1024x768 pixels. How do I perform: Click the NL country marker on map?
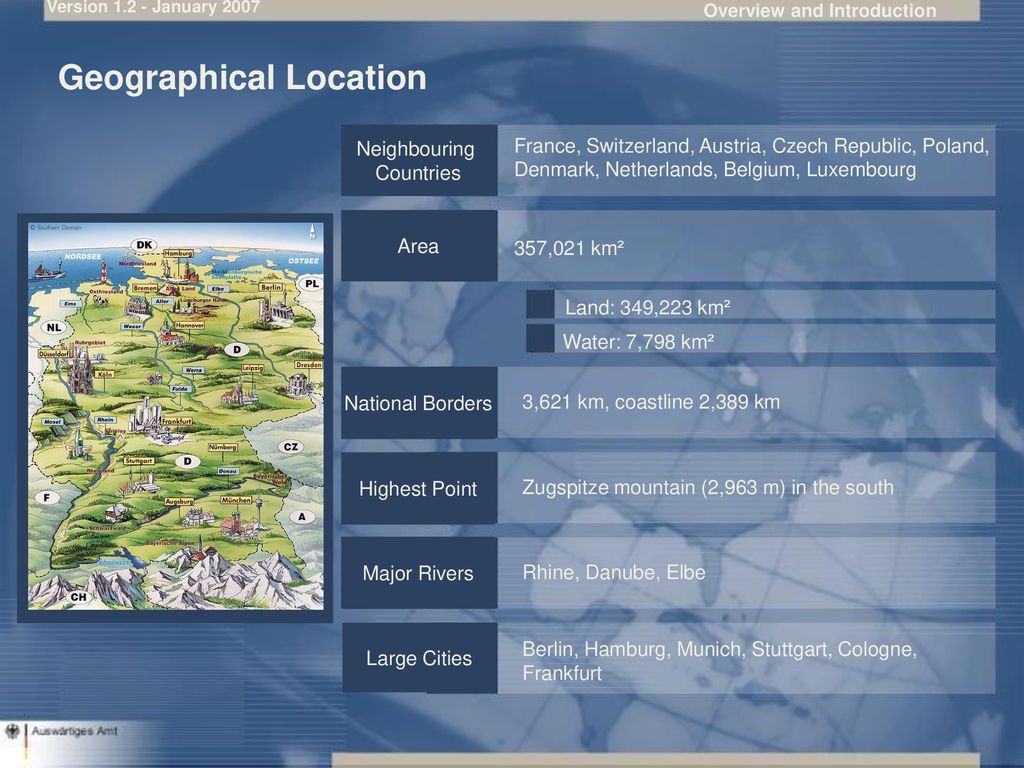click(54, 327)
